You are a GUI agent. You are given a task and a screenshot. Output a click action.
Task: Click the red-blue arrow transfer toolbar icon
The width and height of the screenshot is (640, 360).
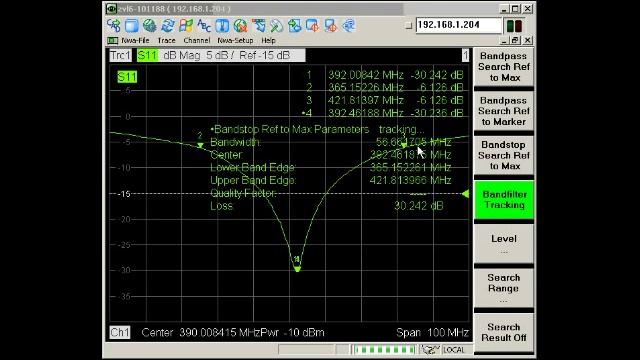258,25
